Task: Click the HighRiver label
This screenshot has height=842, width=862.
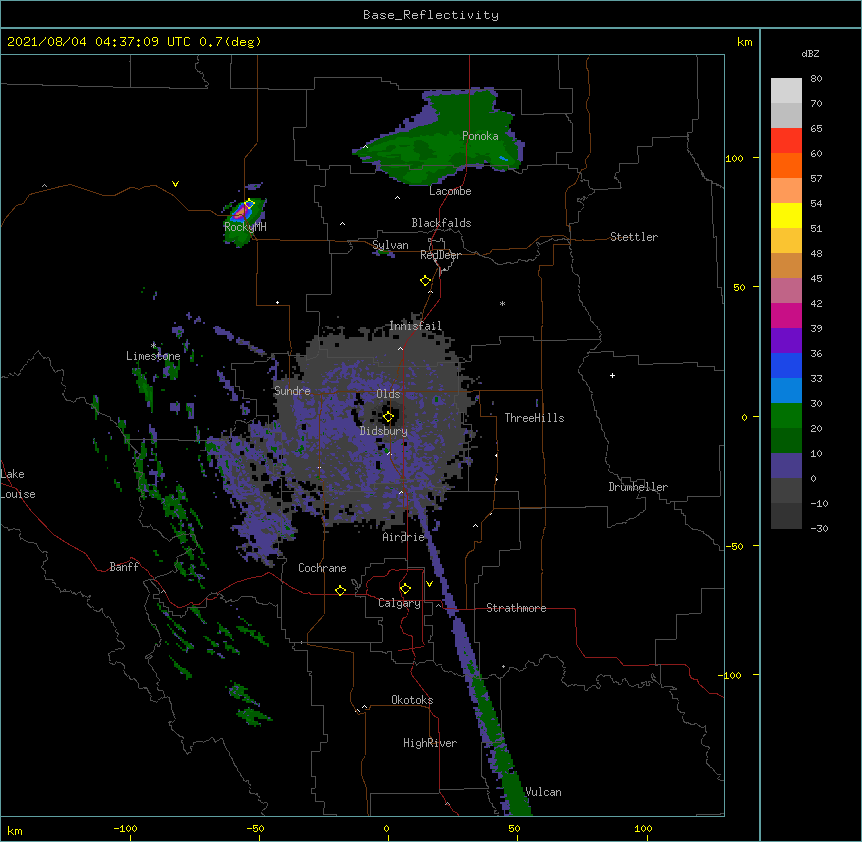Action: pyautogui.click(x=430, y=743)
